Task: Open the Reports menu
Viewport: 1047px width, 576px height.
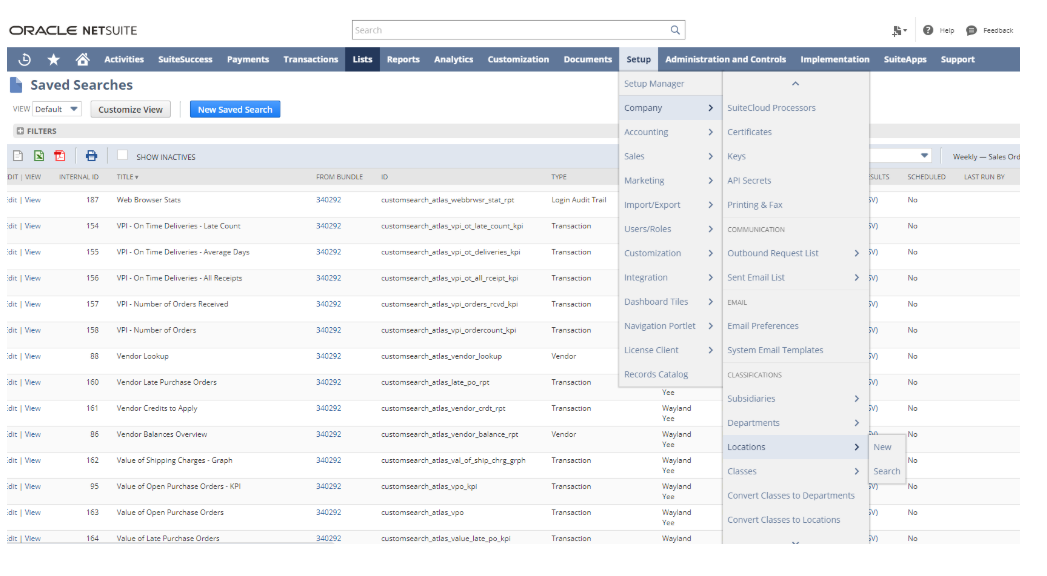Action: 403,59
